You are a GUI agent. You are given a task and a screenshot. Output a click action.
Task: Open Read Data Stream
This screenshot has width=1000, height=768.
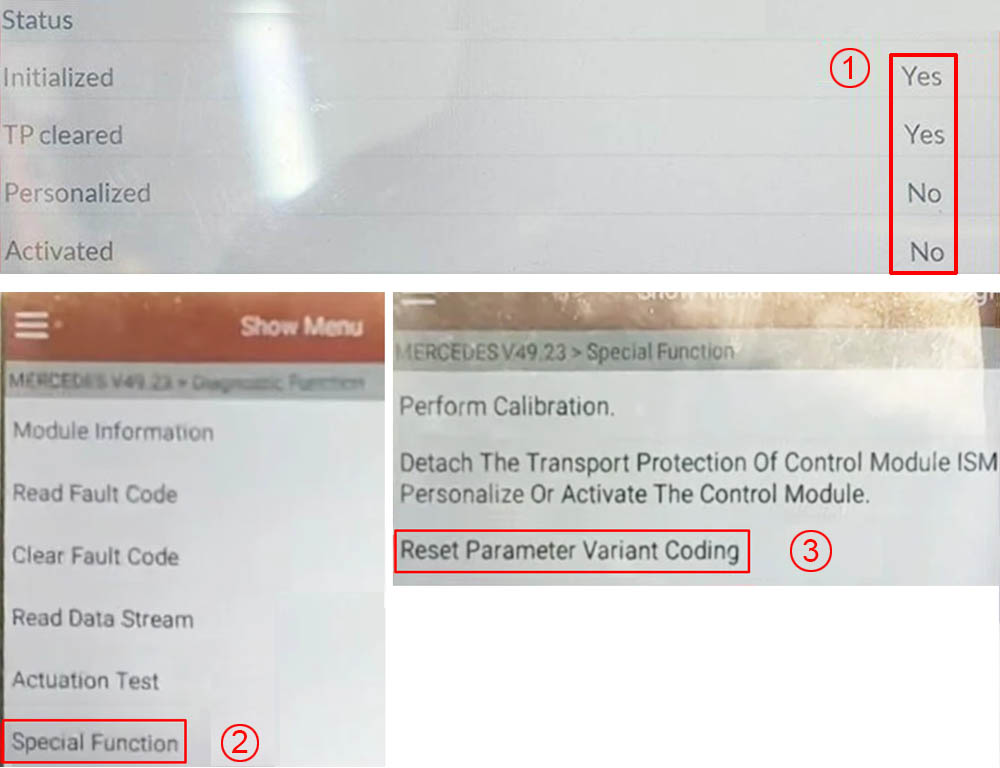tap(103, 619)
